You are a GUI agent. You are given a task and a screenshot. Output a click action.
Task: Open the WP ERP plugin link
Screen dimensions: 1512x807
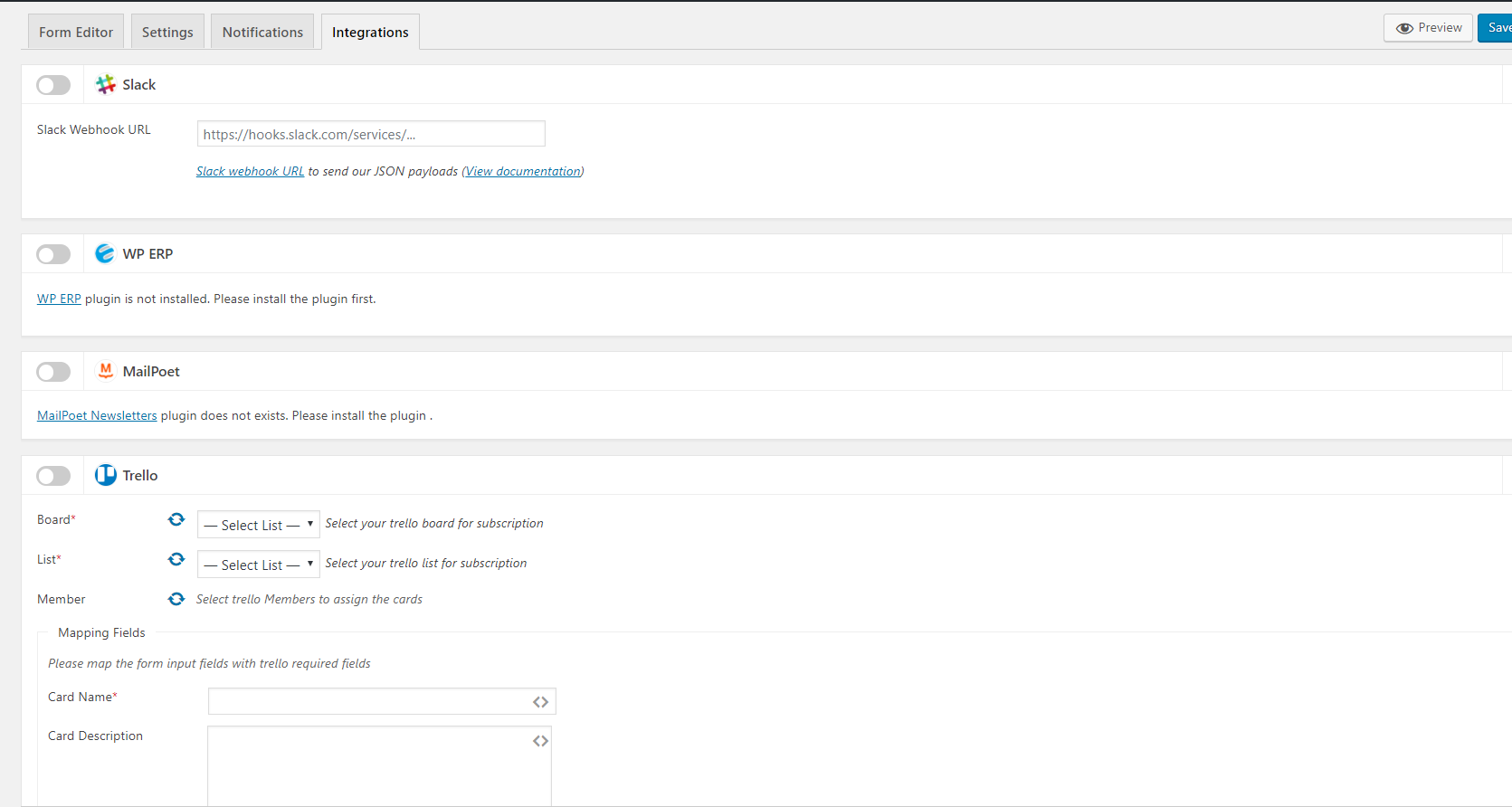(59, 299)
